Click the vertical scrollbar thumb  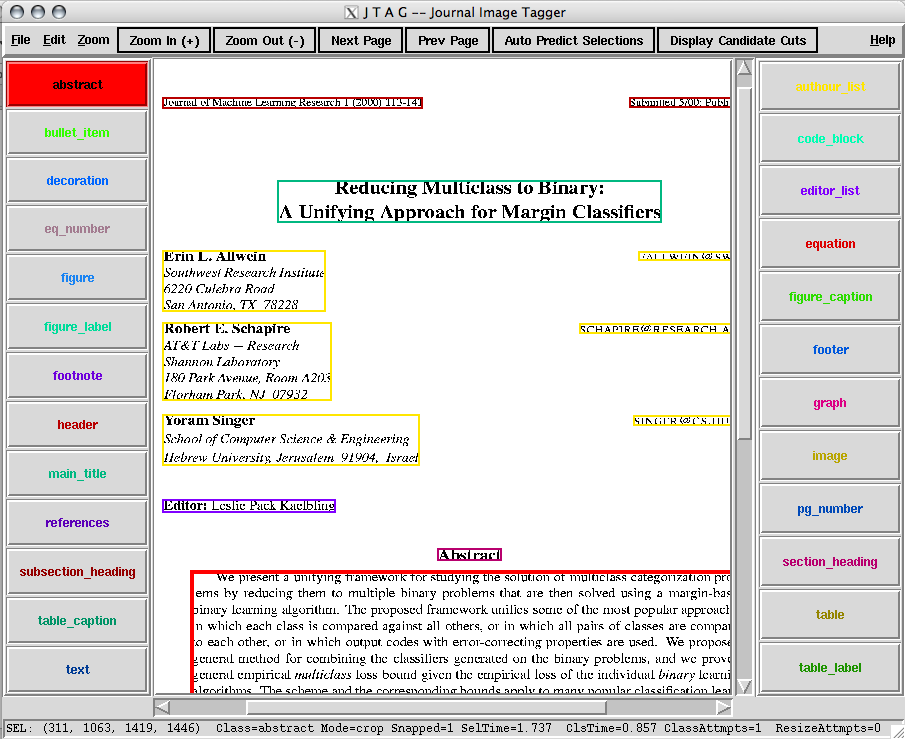[745, 264]
